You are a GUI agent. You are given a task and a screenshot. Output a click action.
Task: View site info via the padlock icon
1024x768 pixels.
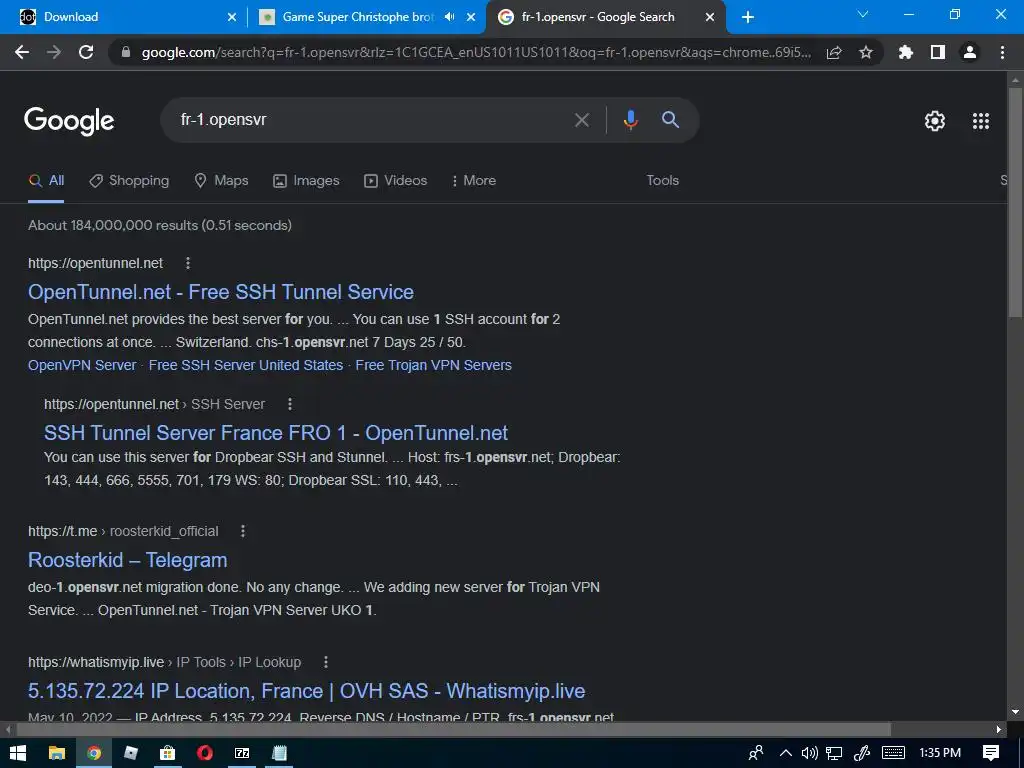click(x=126, y=52)
